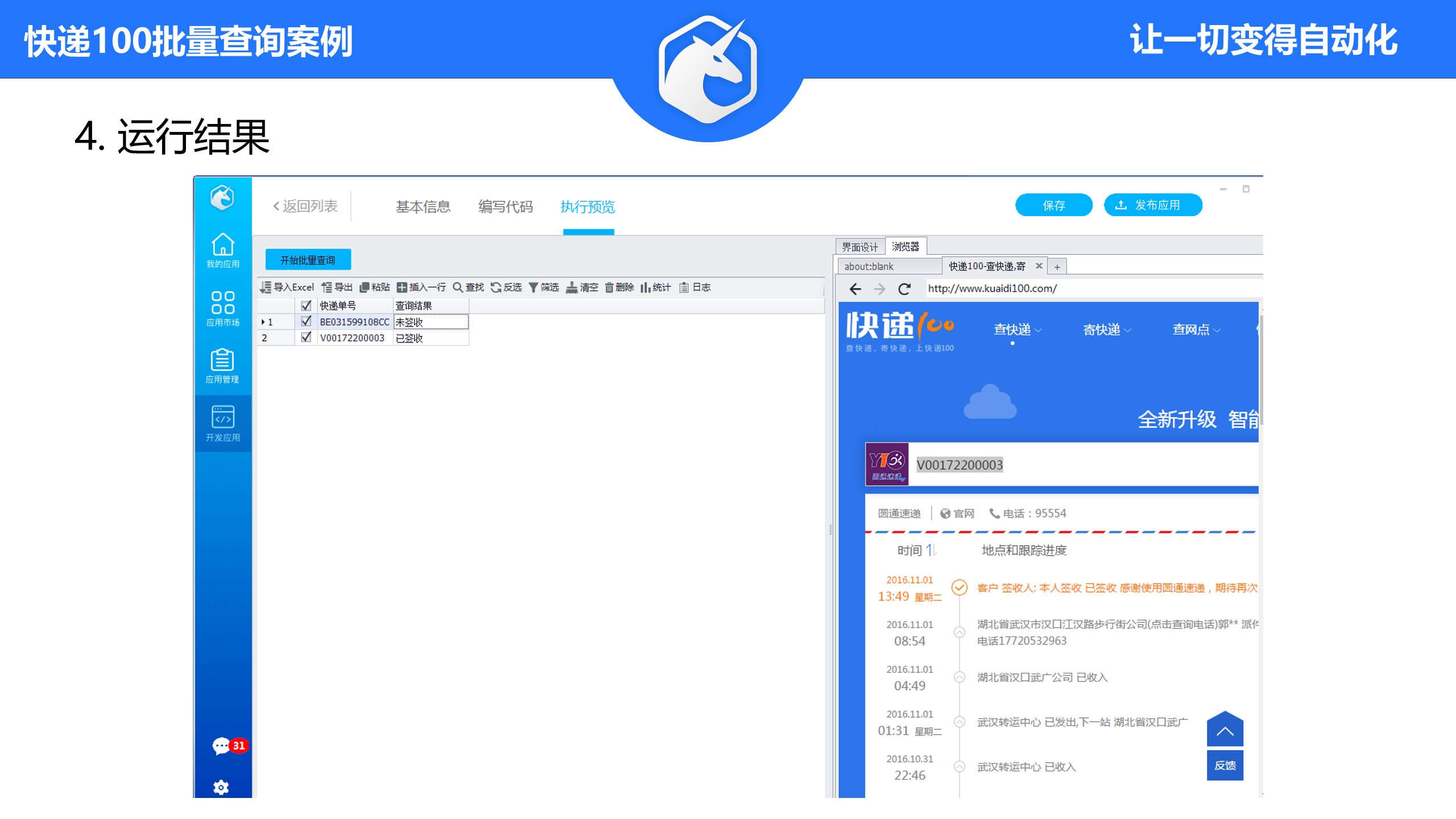Toggle checkbox for row BE031599108CC
This screenshot has width=1456, height=819.
pyautogui.click(x=306, y=321)
